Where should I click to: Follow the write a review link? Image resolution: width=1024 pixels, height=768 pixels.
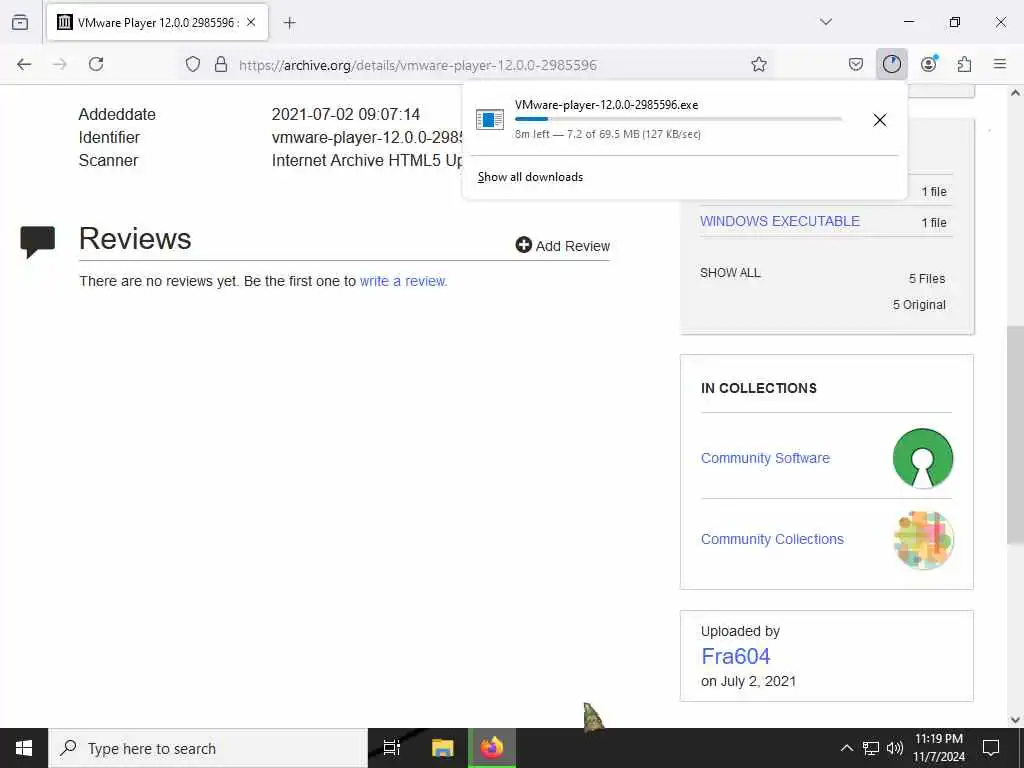click(404, 281)
